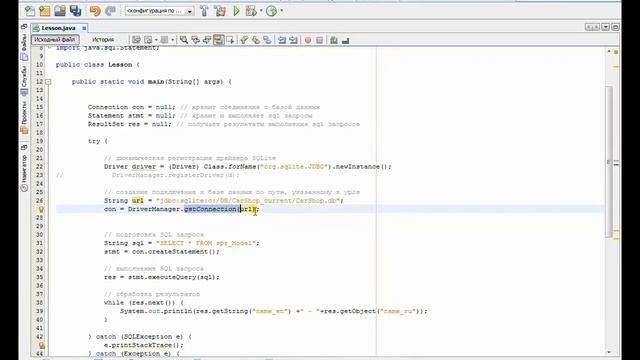Screen dimensions: 640x360
Task: Click the red Start Macro Recording icon
Action: [308, 40]
